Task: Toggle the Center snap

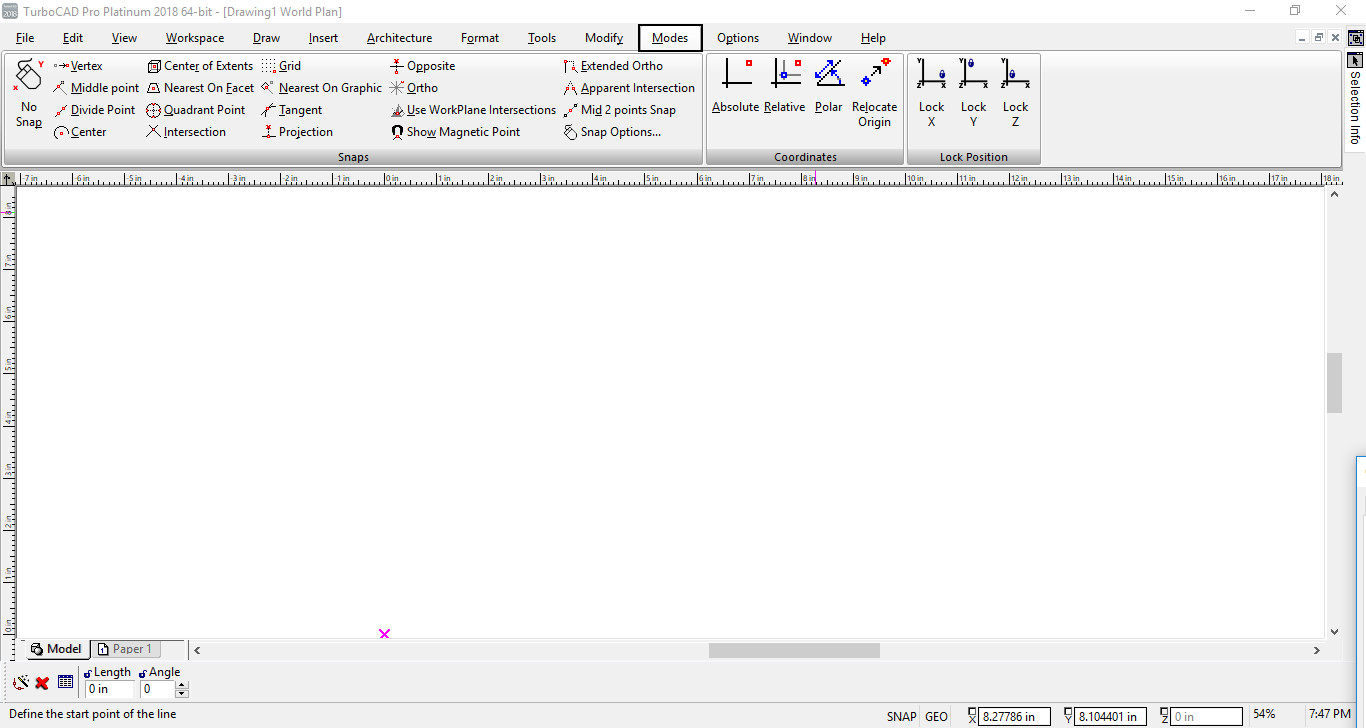Action: (x=80, y=132)
